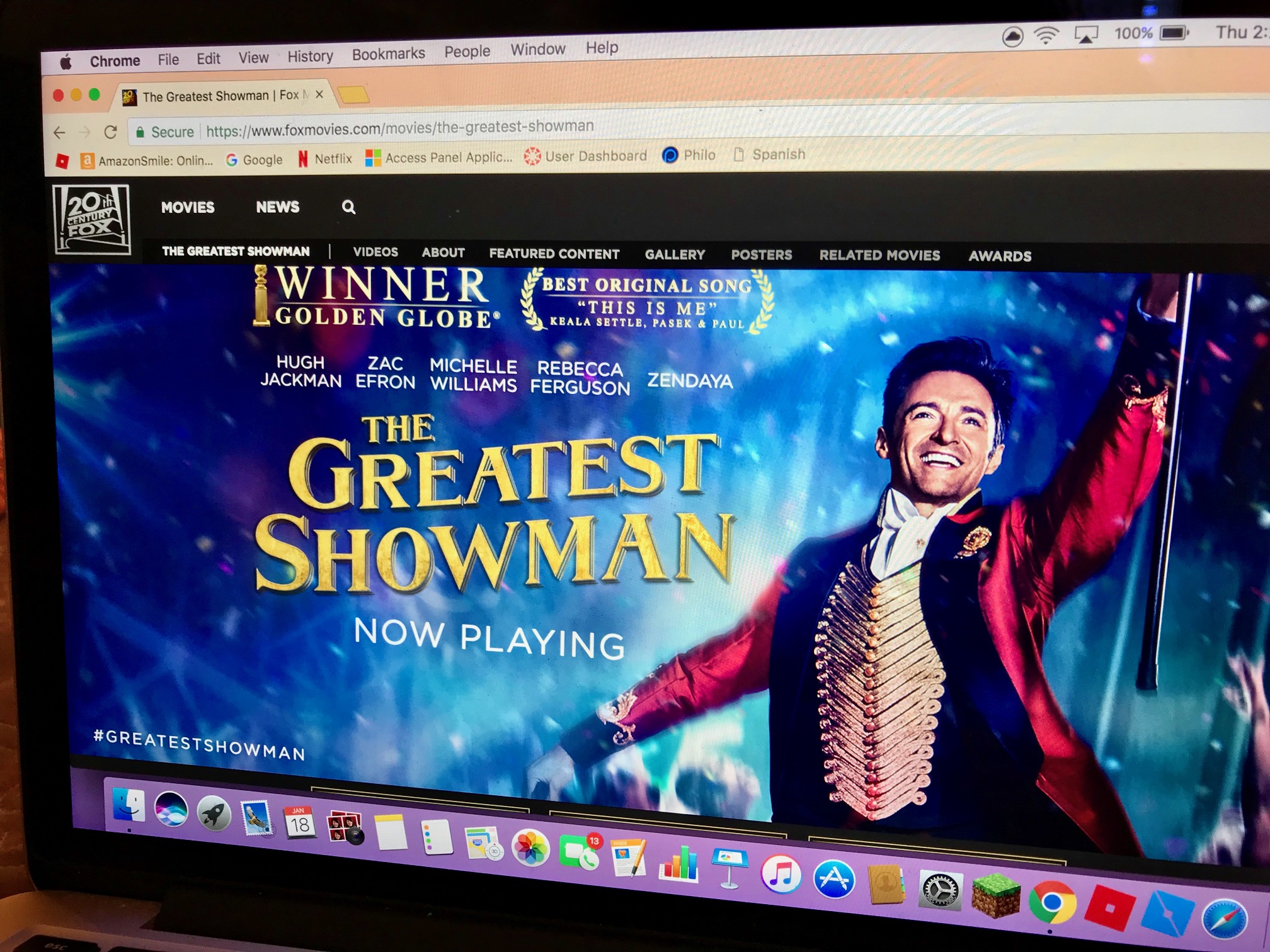Open the Spanish bookmark
Viewport: 1270px width, 952px height.
pos(770,154)
